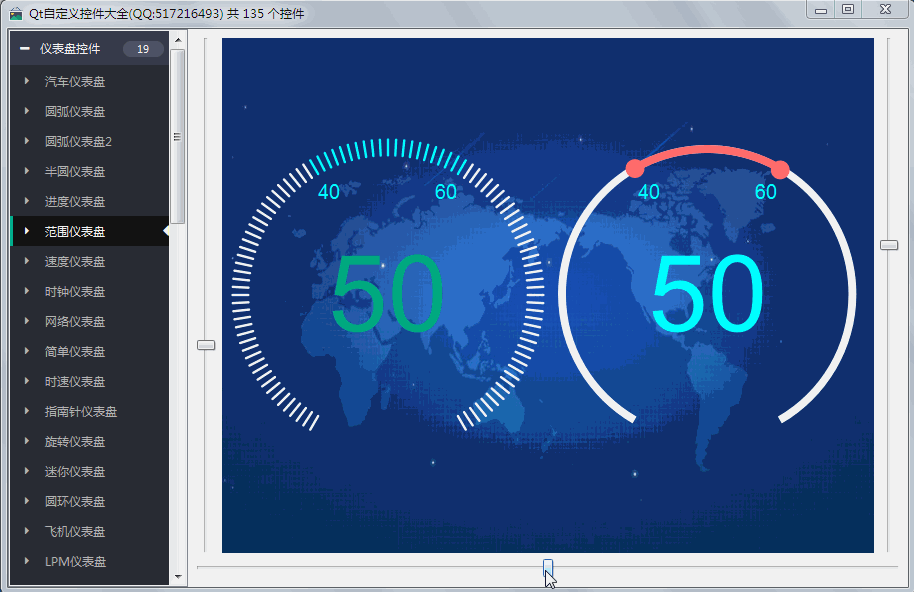914x592 pixels.
Task: Open the 速度仪表盘 entry
Action: click(75, 261)
